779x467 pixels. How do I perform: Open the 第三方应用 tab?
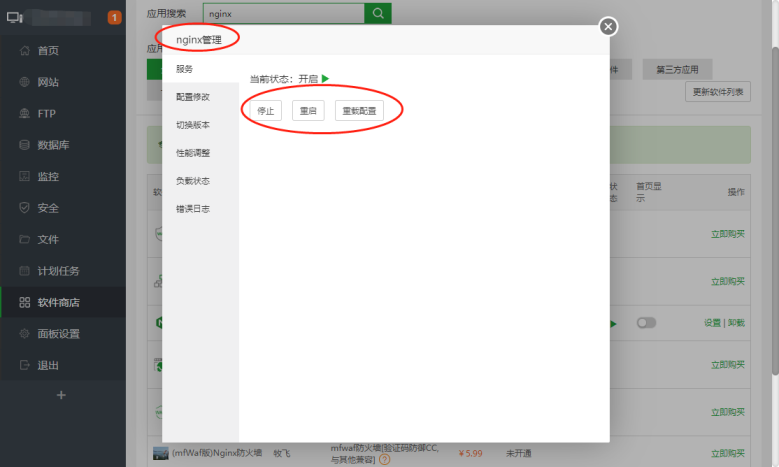pos(677,70)
